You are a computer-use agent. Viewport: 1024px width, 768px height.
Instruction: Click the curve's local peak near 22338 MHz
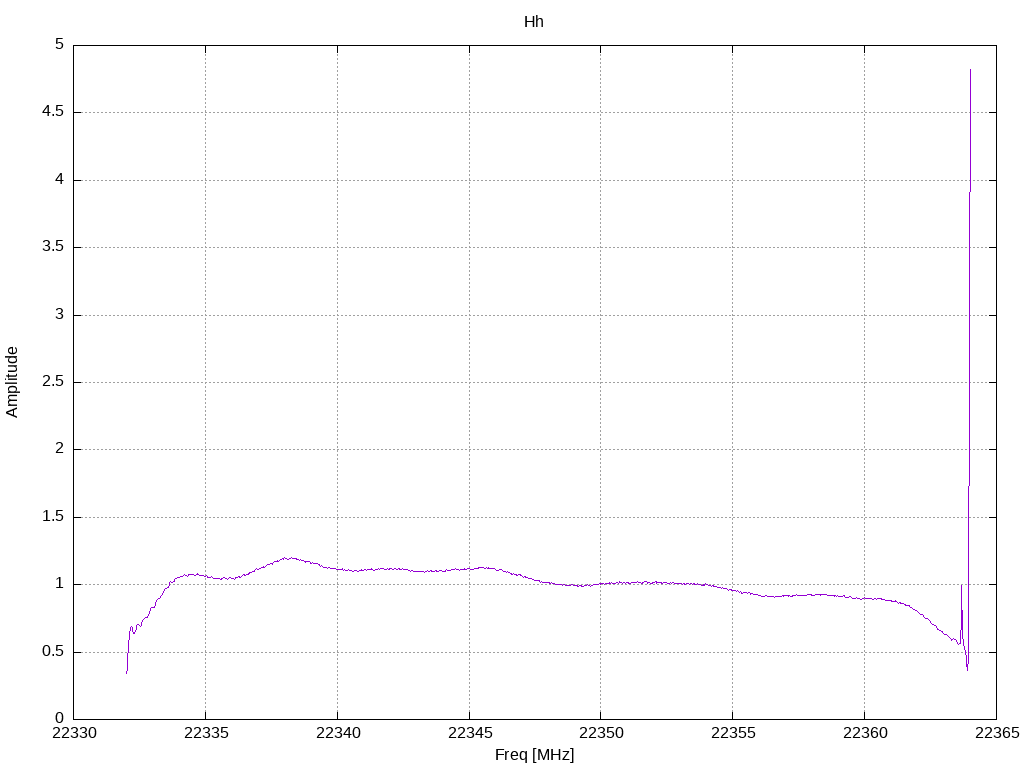pos(287,558)
